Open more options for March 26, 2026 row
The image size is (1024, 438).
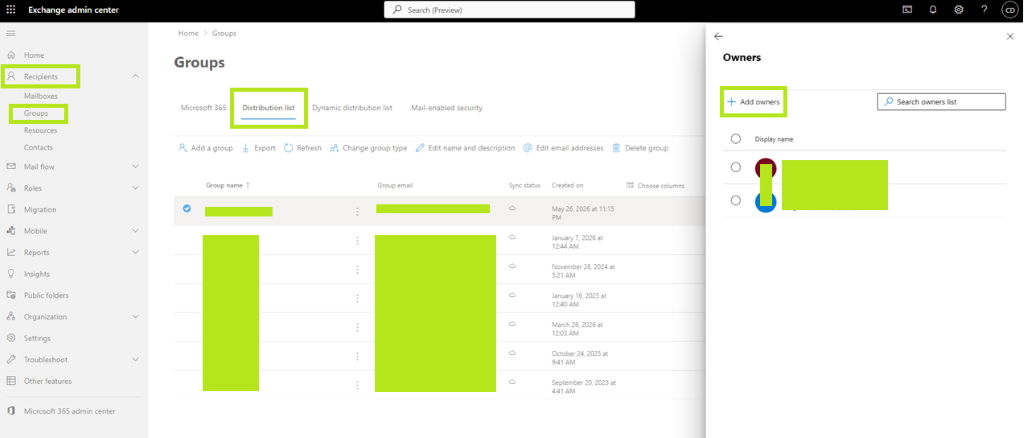point(357,327)
